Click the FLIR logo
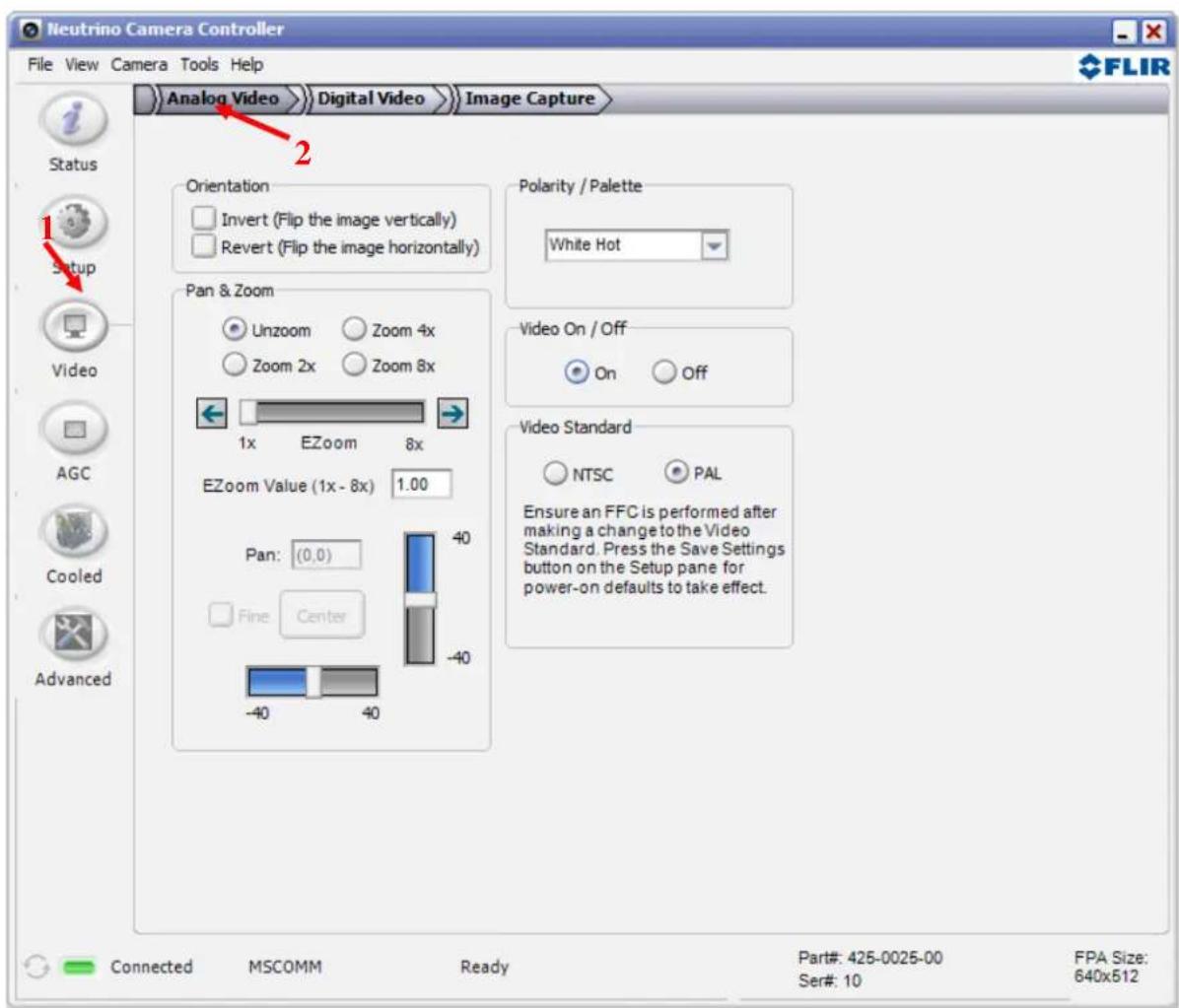Image resolution: width=1179 pixels, height=1008 pixels. [x=1124, y=66]
